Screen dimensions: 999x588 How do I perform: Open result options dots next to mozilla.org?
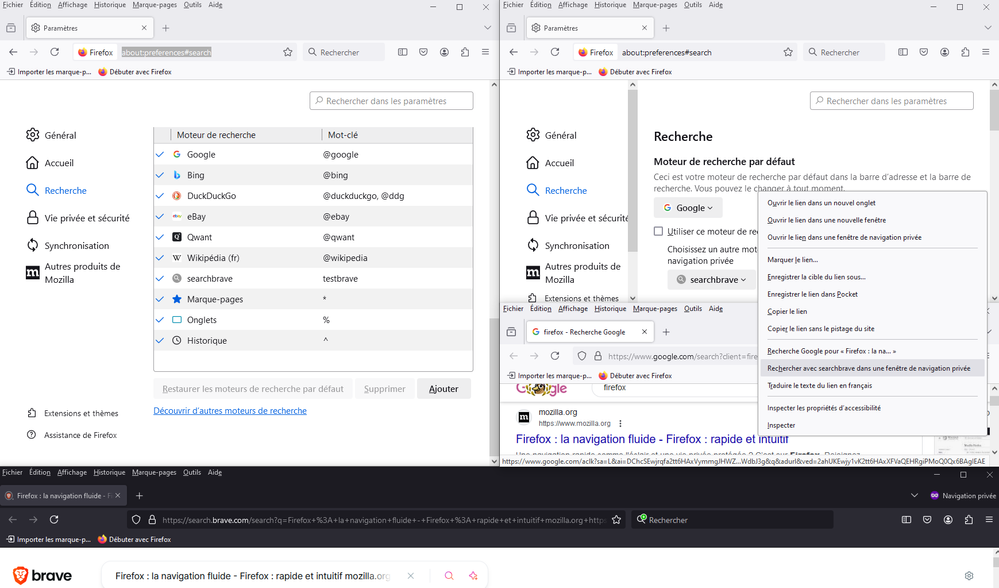(x=621, y=424)
